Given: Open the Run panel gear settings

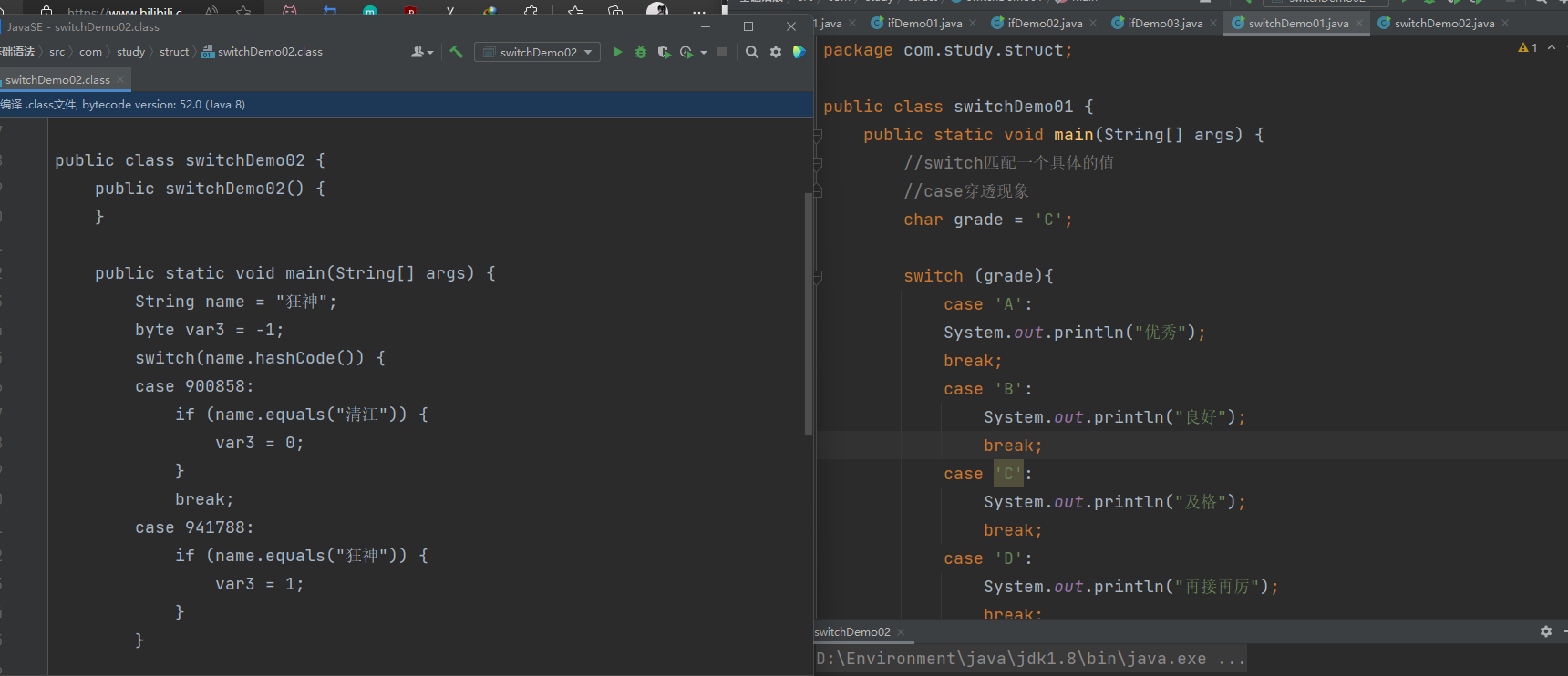Looking at the screenshot, I should pyautogui.click(x=1546, y=631).
